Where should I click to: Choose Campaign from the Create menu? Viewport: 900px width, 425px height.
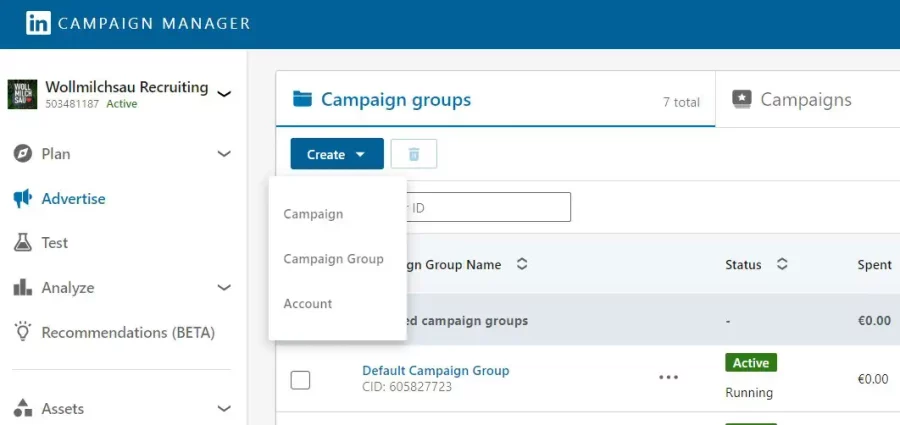[313, 214]
